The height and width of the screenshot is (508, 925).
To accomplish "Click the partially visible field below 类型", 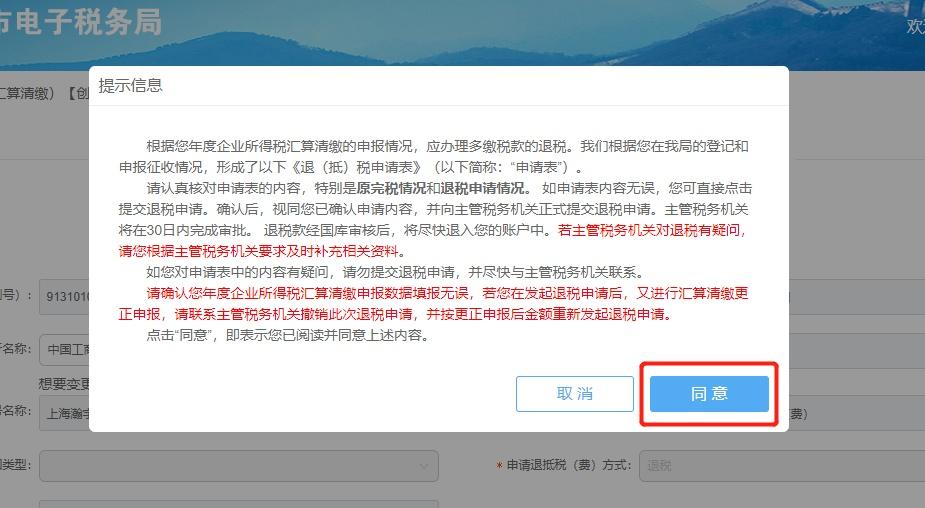I will pyautogui.click(x=239, y=504).
